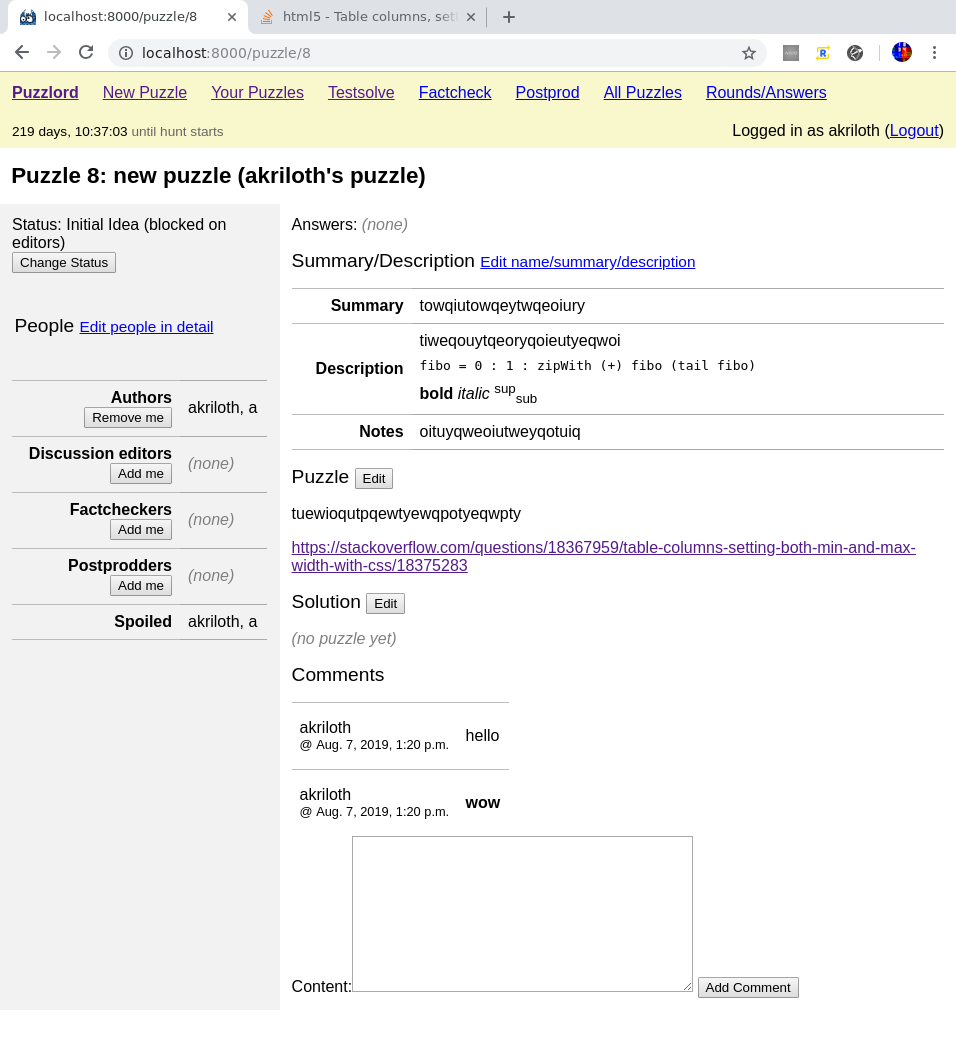Add me to Postprodders
The width and height of the screenshot is (956, 1041).
tap(141, 586)
